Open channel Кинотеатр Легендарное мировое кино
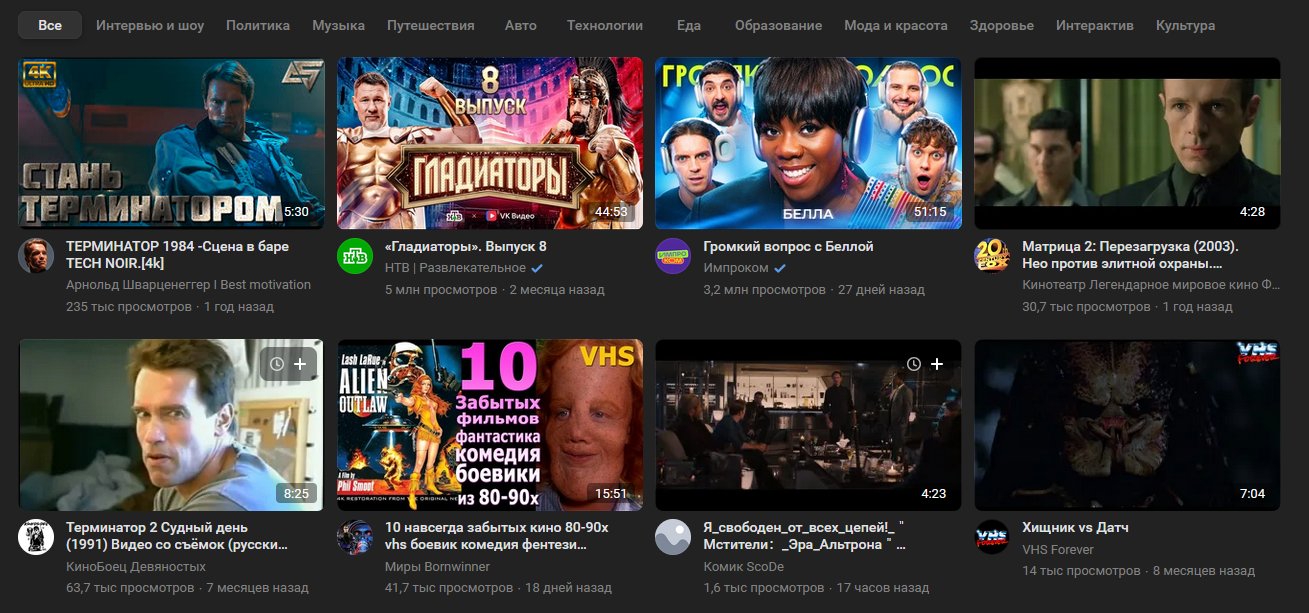Viewport: 1309px width, 613px height. click(x=1151, y=284)
